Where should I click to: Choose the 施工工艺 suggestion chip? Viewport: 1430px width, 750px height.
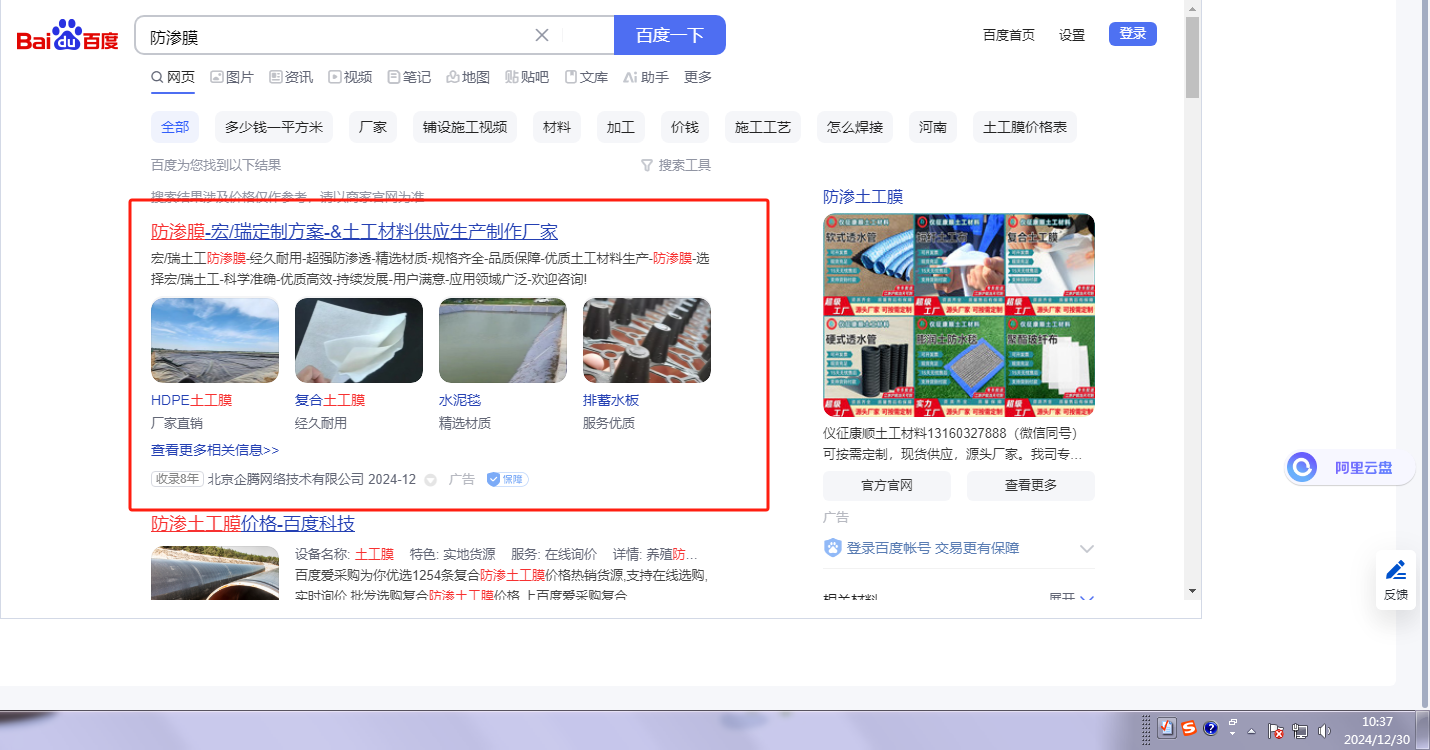(763, 127)
